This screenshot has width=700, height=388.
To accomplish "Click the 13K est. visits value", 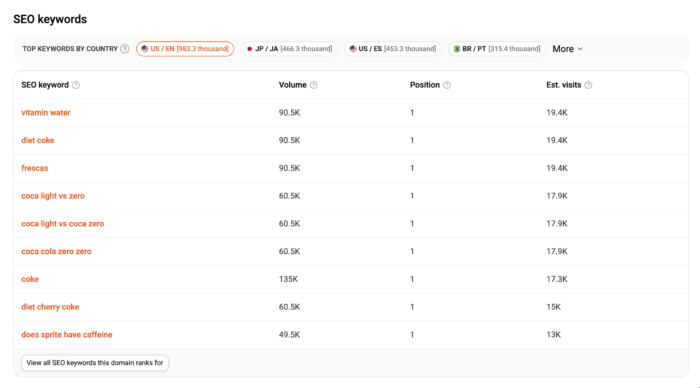I will click(x=554, y=334).
